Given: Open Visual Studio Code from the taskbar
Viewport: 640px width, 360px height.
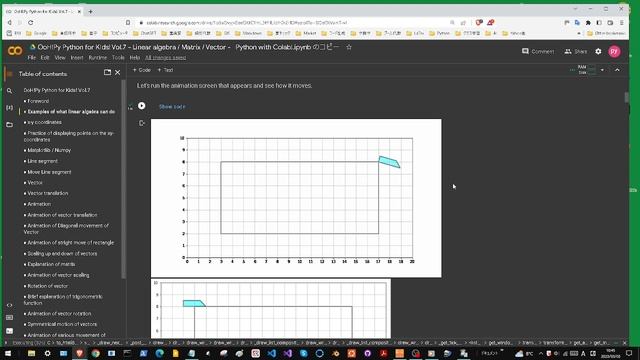Looking at the screenshot, I should coord(271,353).
